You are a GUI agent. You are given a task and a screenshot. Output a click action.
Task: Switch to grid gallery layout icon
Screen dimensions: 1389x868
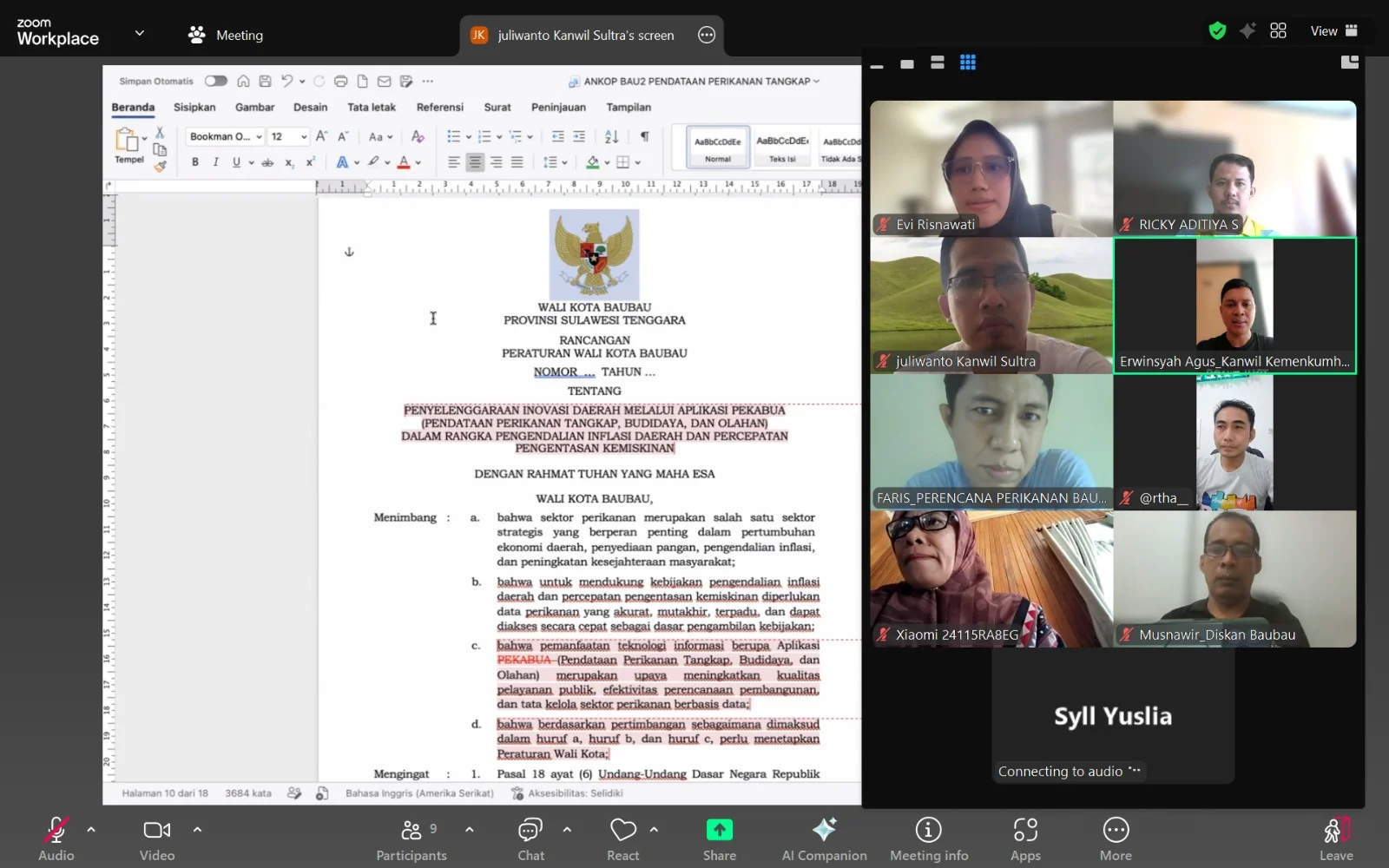click(968, 62)
